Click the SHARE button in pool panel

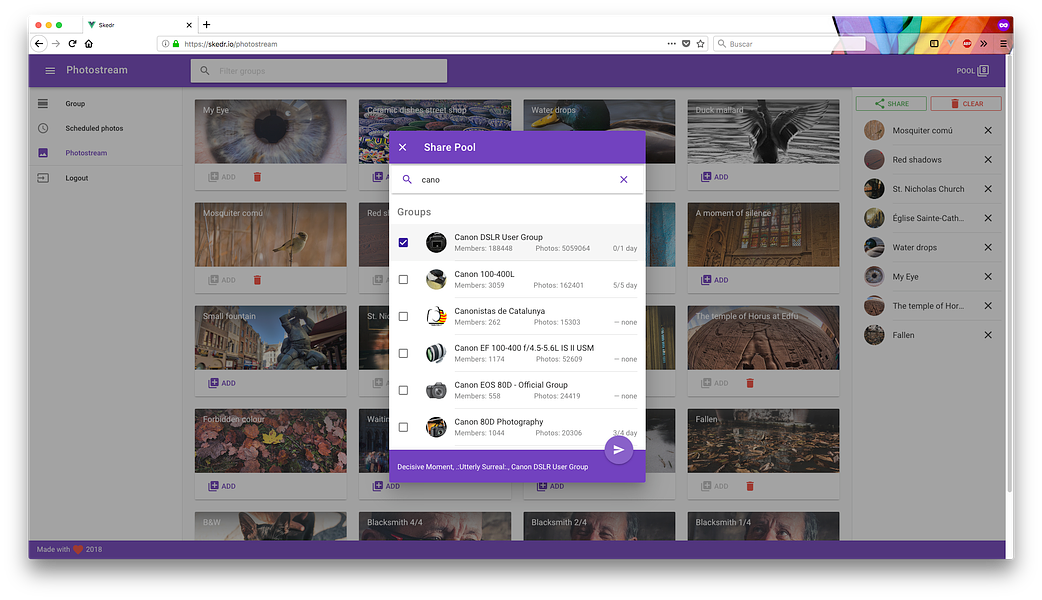[x=891, y=104]
